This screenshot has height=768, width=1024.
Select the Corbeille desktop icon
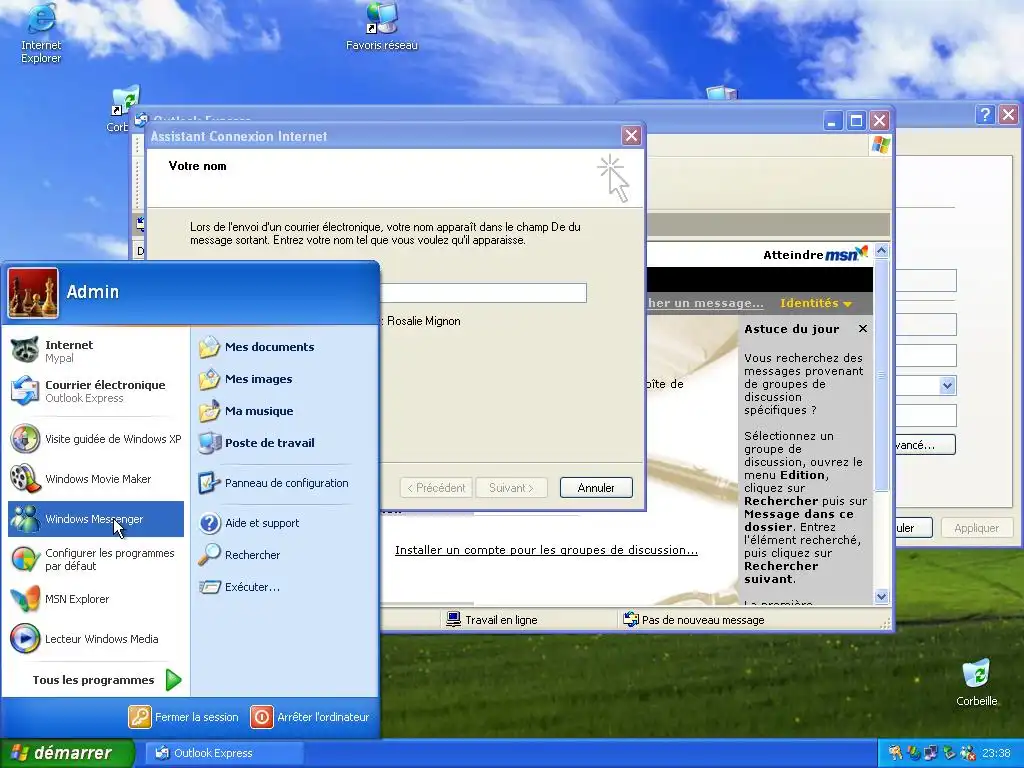976,682
